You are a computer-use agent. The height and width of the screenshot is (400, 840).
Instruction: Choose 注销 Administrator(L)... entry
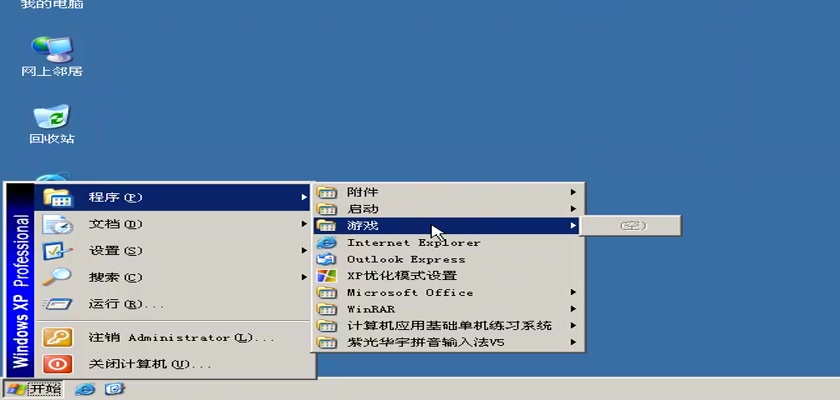coord(172,338)
